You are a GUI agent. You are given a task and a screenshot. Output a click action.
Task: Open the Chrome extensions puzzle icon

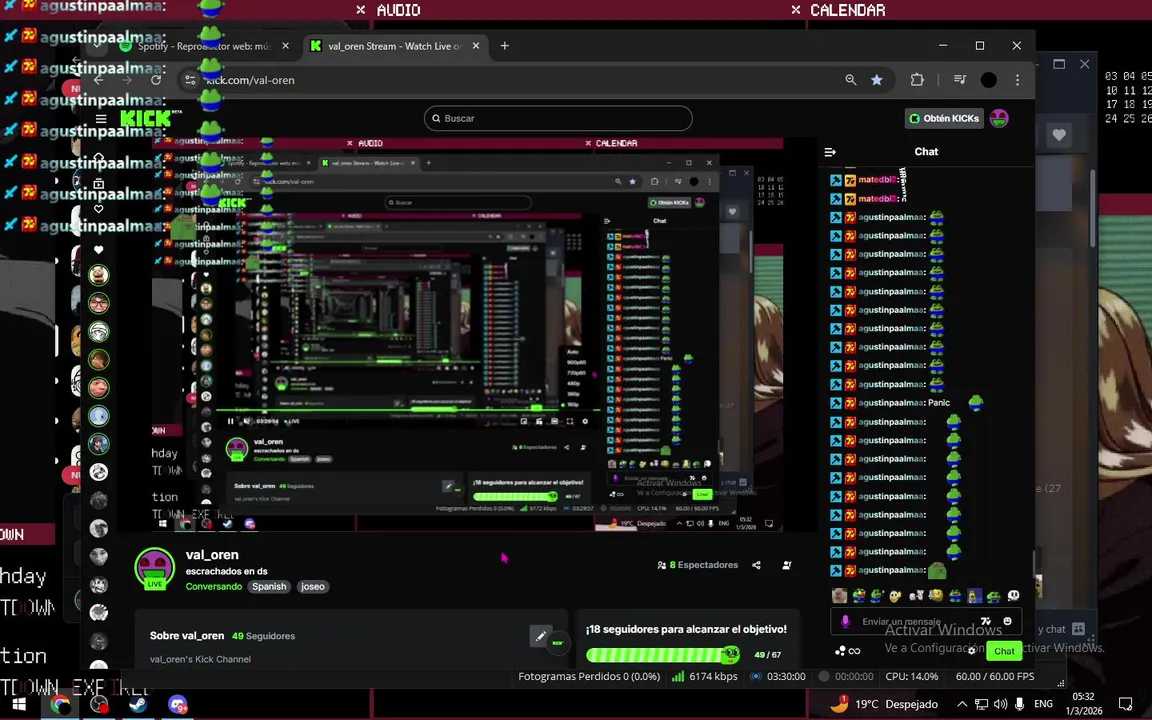[917, 80]
